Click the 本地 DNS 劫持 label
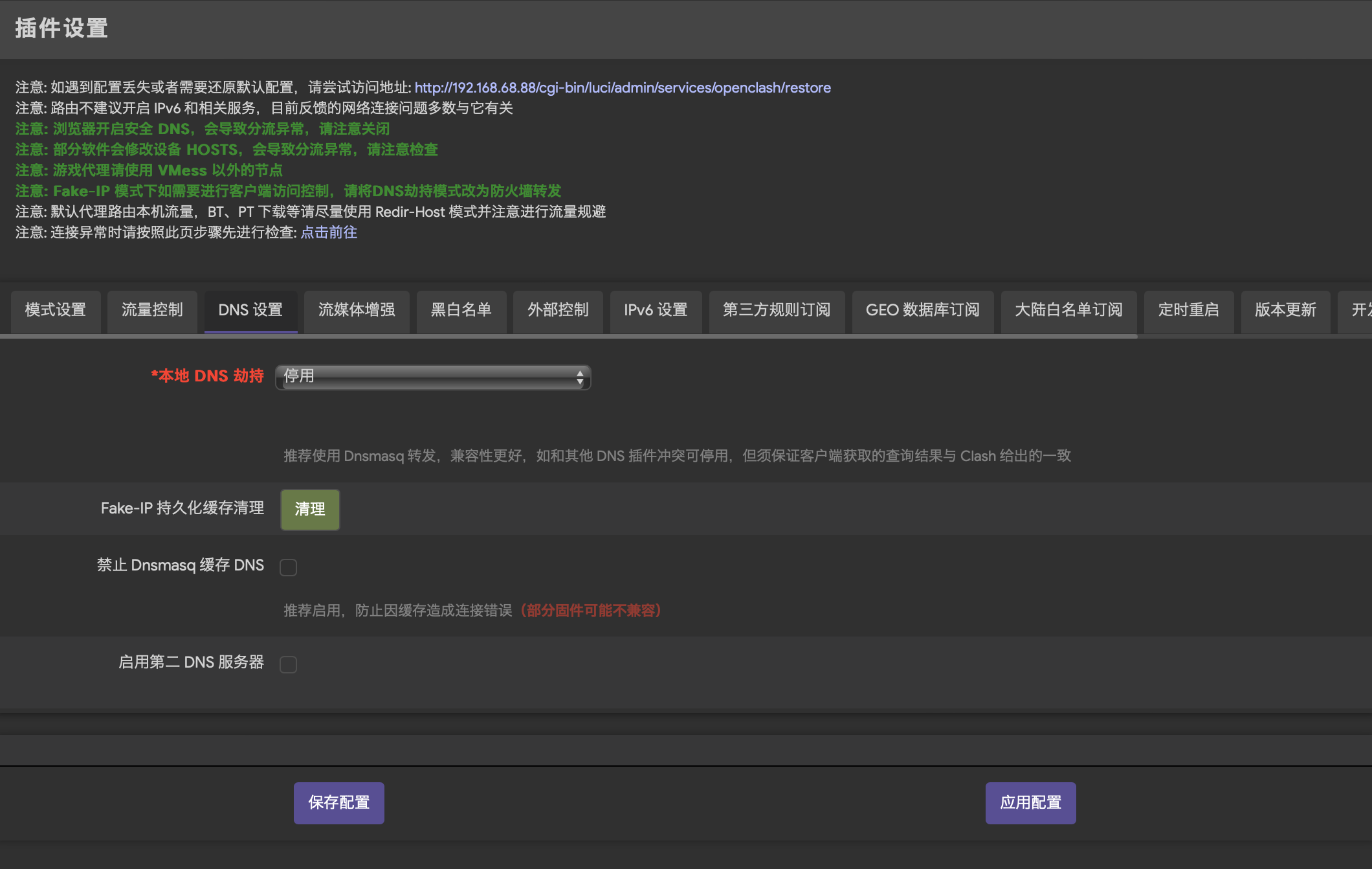1372x869 pixels. click(x=207, y=376)
